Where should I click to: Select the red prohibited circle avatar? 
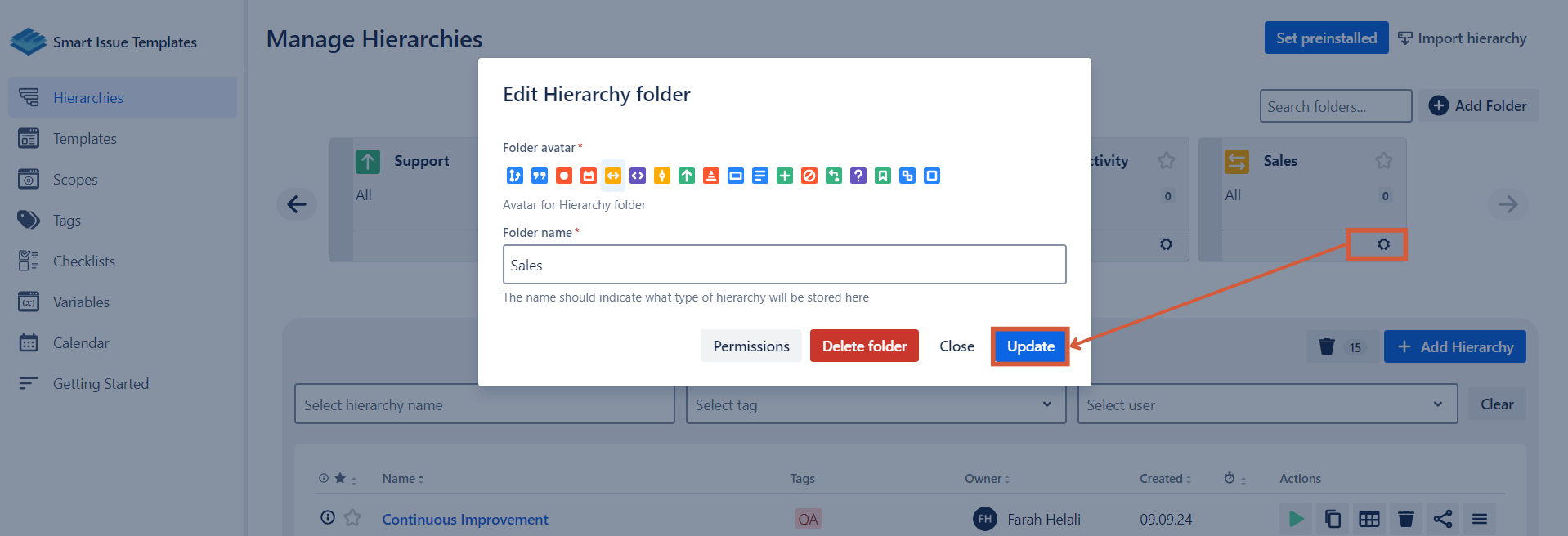(809, 176)
